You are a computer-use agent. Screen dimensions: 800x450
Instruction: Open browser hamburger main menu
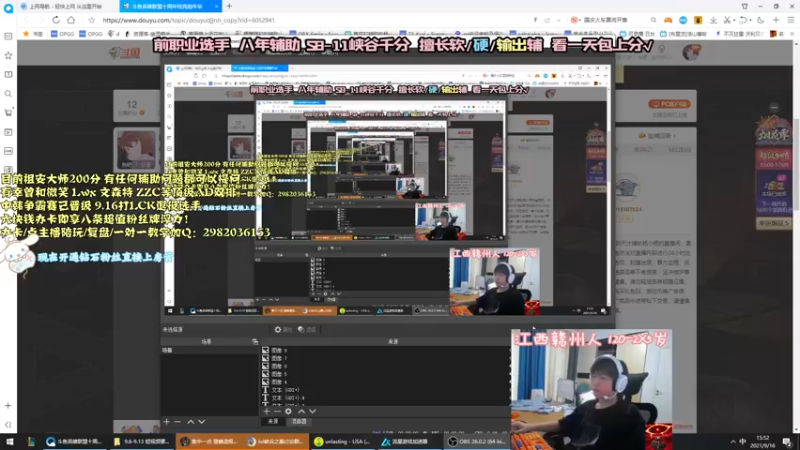point(791,20)
